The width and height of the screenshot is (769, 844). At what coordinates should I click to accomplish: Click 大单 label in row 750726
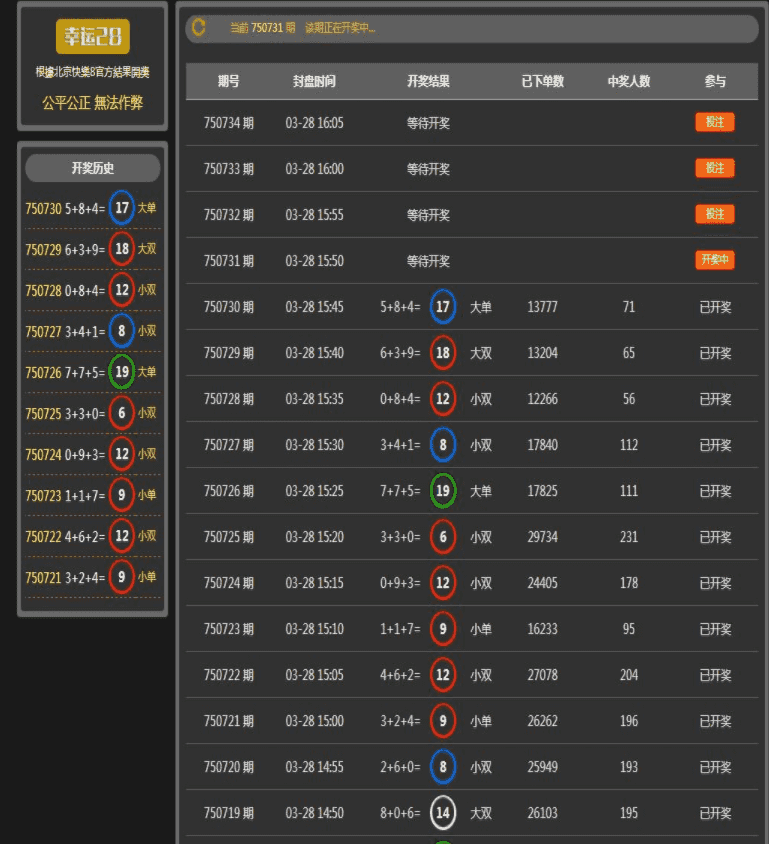481,491
